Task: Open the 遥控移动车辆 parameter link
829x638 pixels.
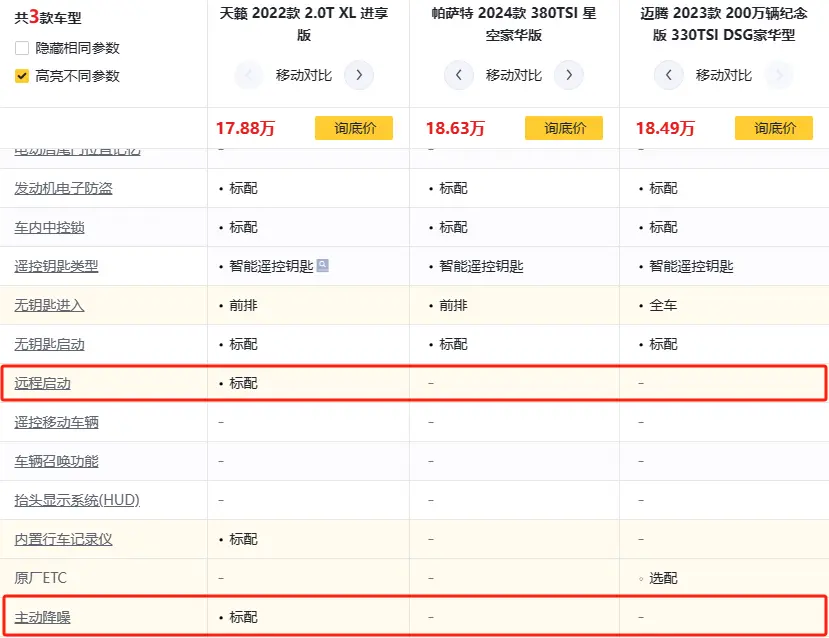Action: click(56, 422)
